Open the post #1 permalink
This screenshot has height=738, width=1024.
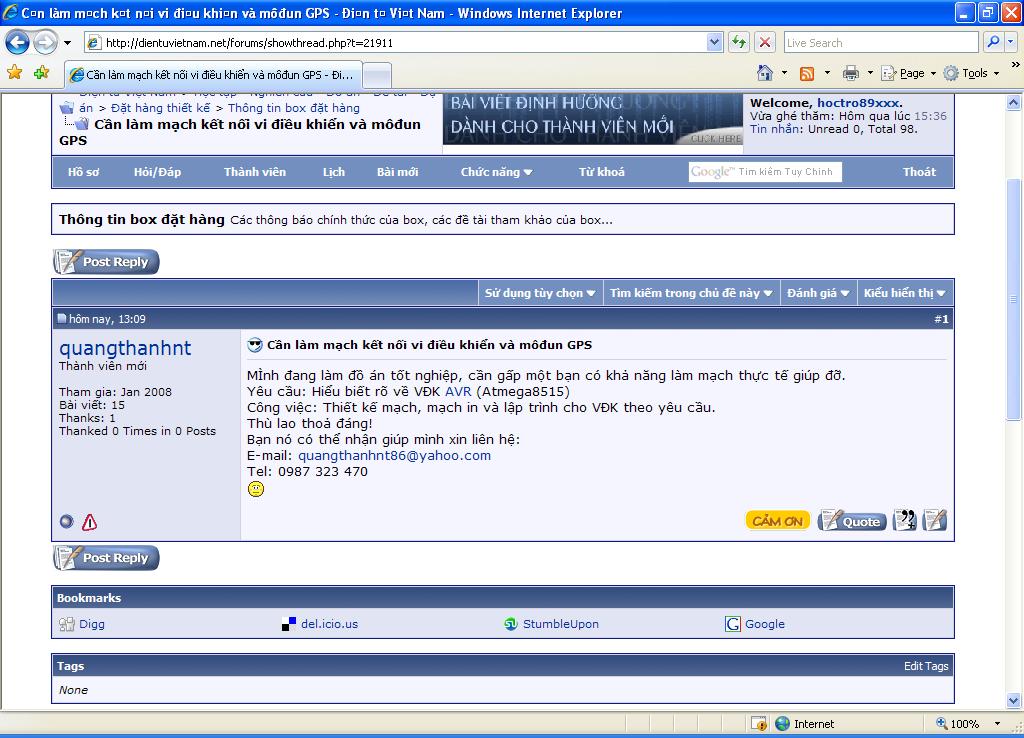tap(944, 319)
